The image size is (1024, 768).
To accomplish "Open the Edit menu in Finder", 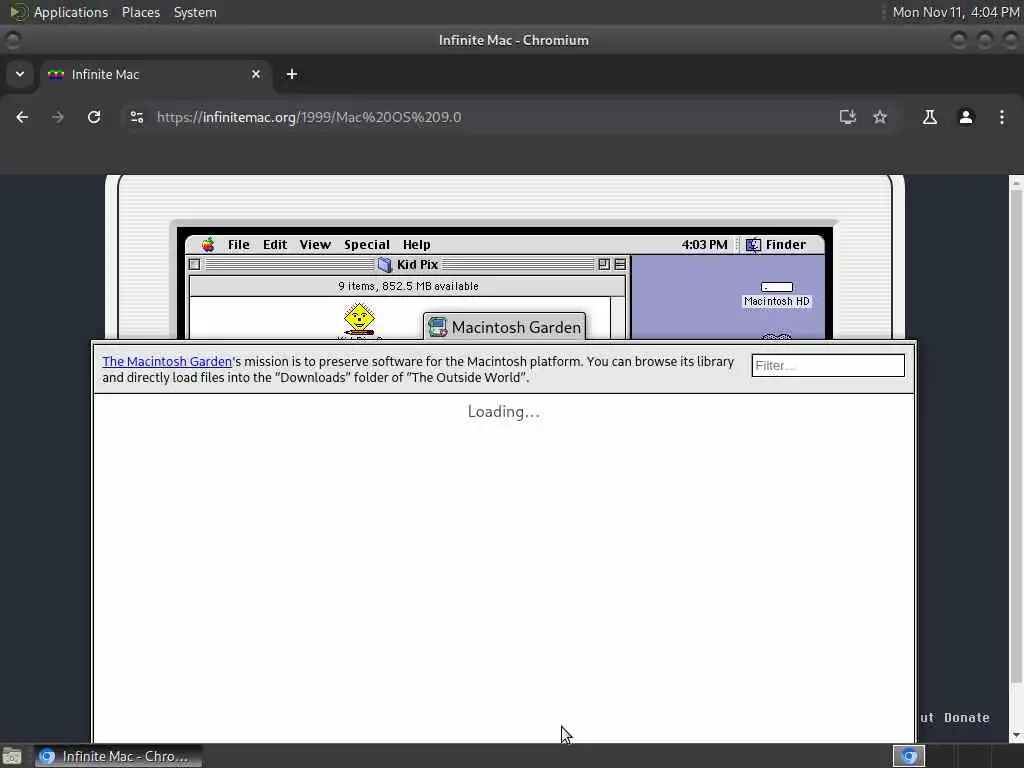I will click(275, 245).
